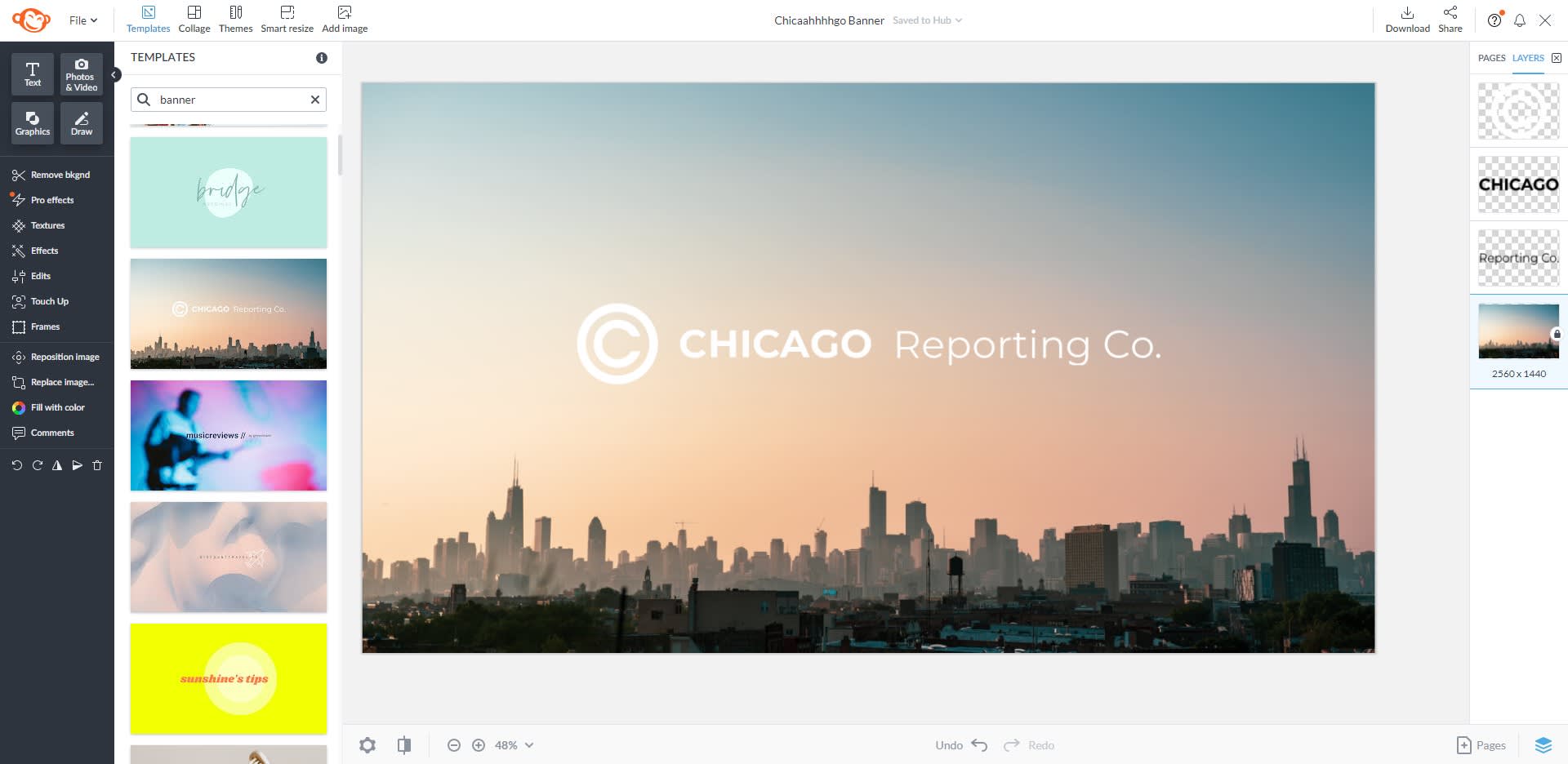This screenshot has width=1568, height=764.
Task: Collapse the left panel arrow
Action: click(x=115, y=74)
